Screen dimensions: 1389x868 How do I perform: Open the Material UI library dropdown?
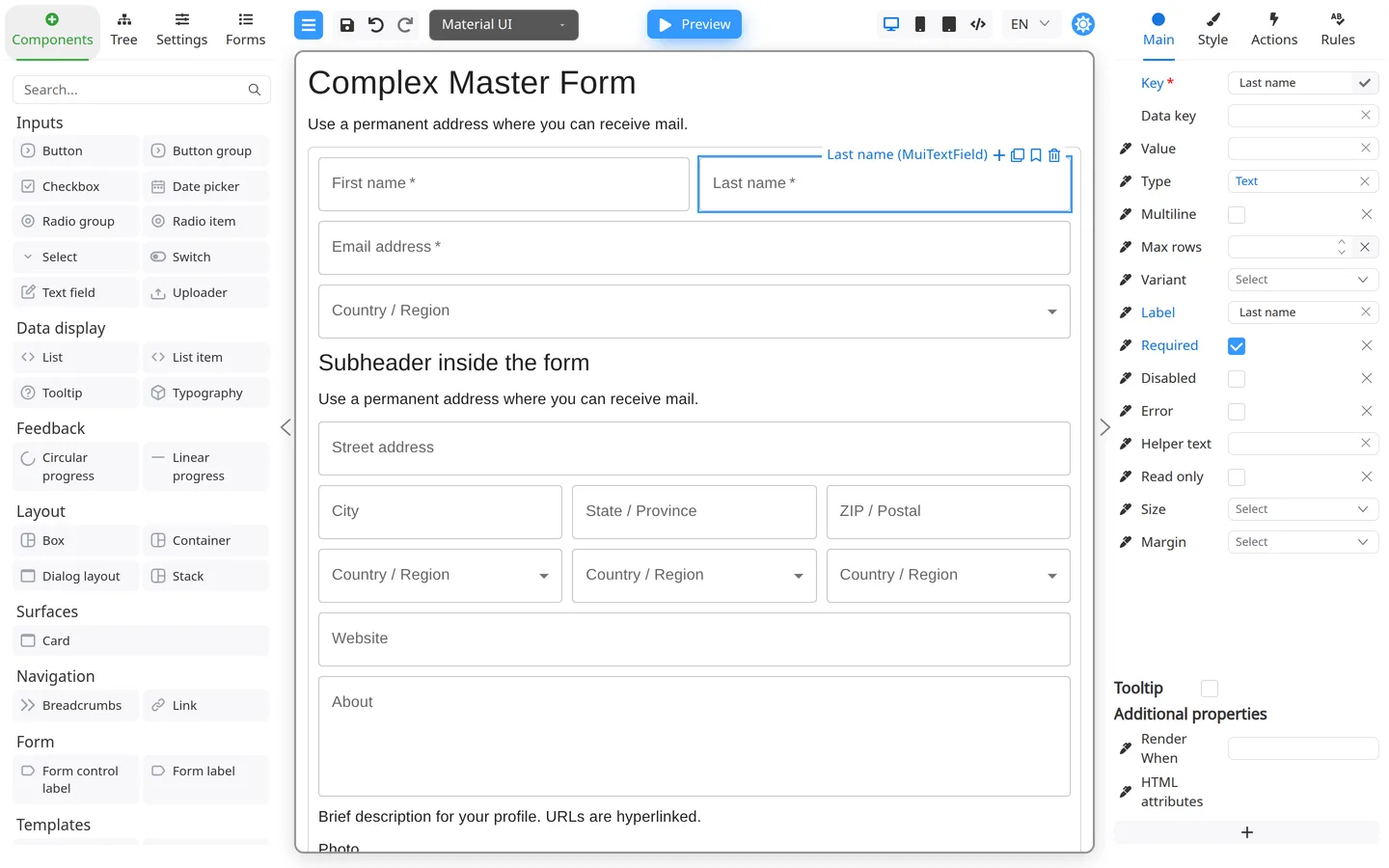[504, 25]
